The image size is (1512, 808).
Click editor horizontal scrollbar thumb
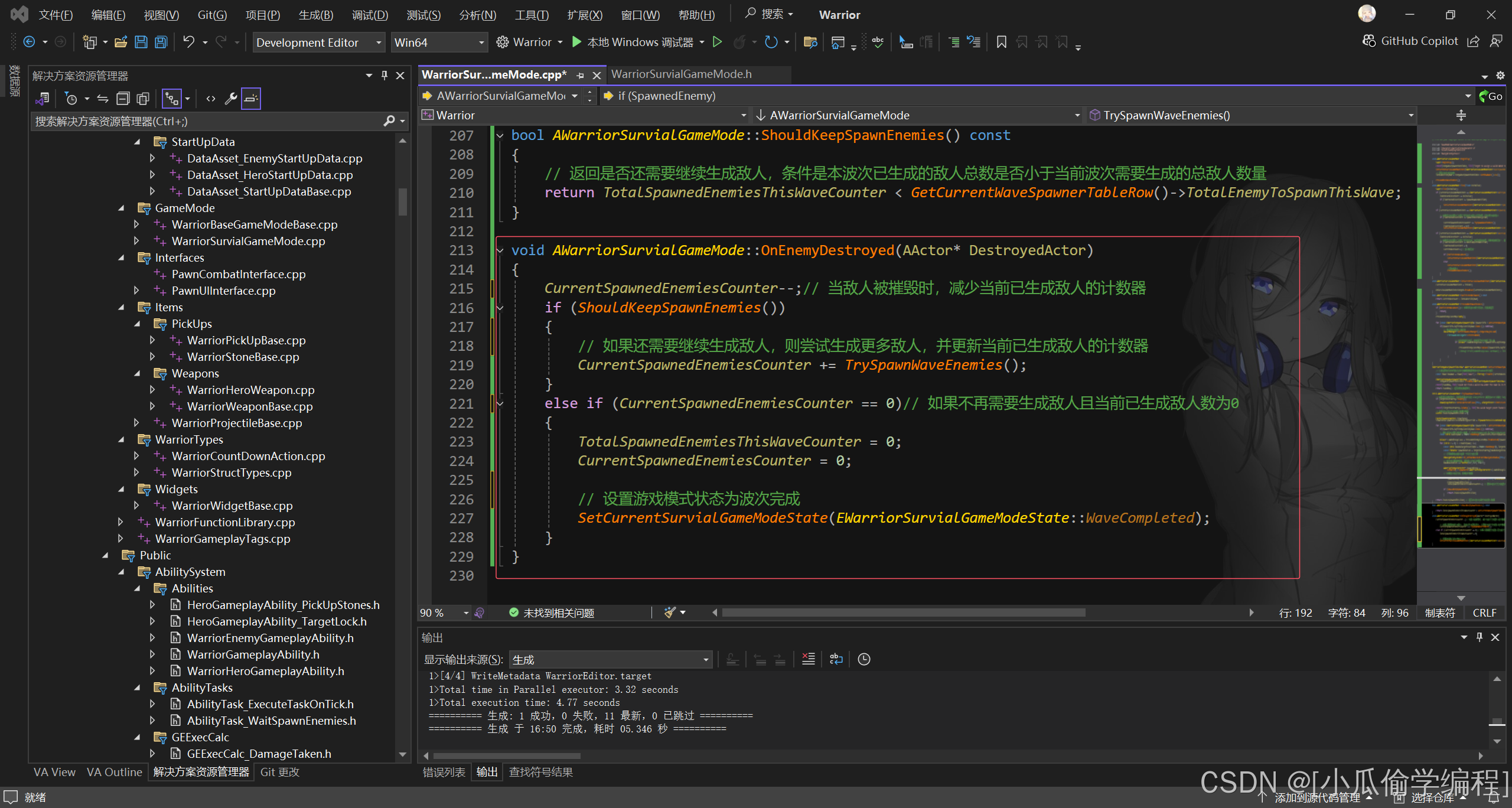pos(904,612)
